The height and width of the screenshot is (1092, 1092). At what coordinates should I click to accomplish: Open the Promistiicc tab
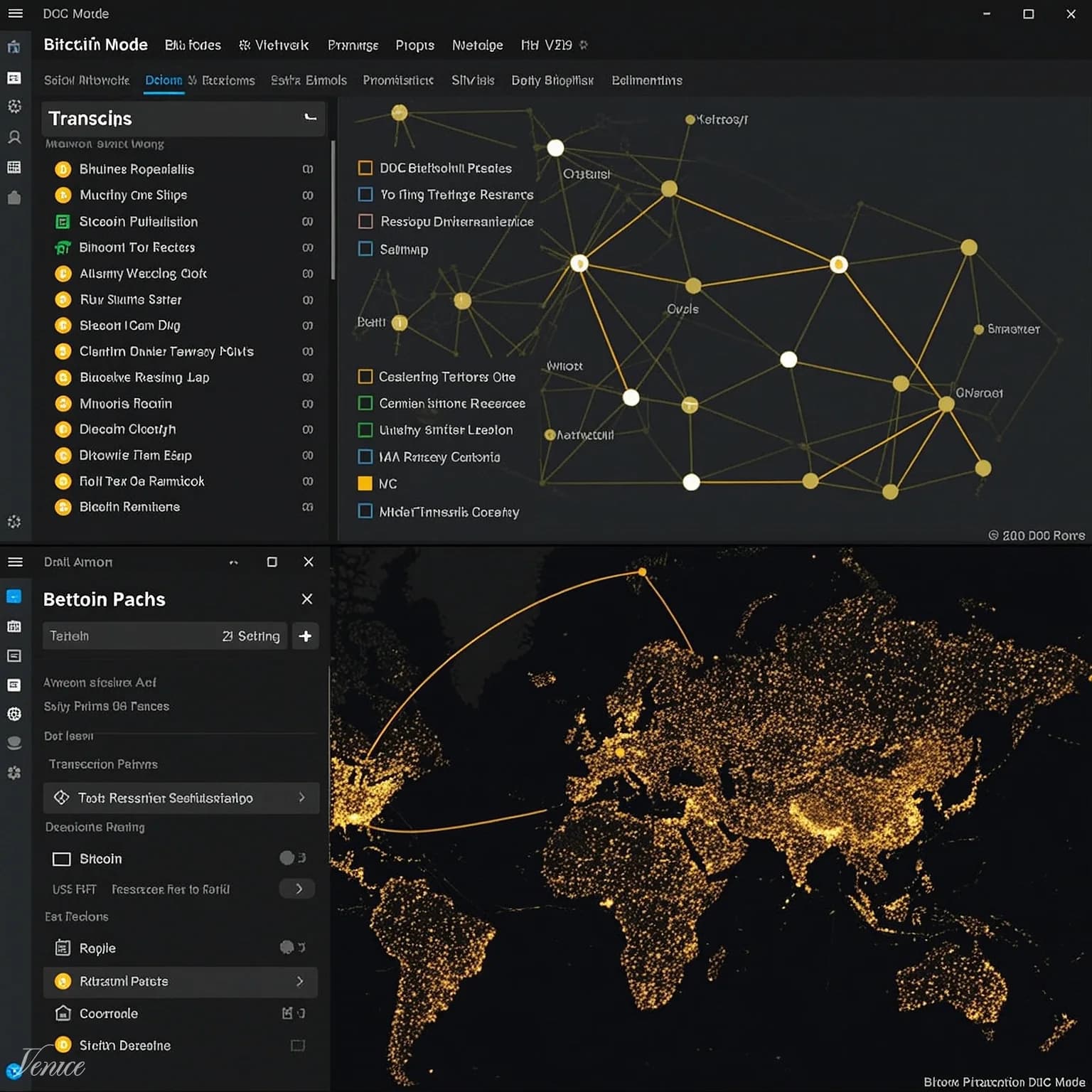point(398,80)
